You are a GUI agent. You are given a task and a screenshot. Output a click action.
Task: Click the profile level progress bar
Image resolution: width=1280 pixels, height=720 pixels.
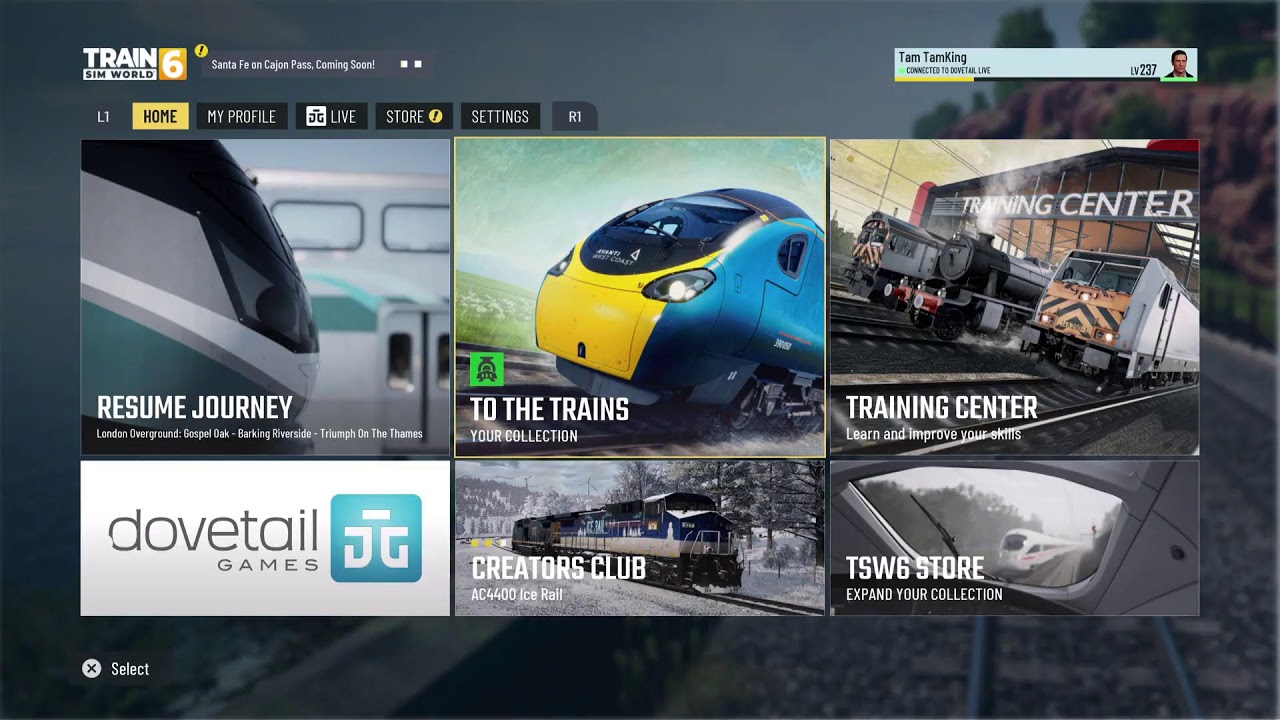1027,79
